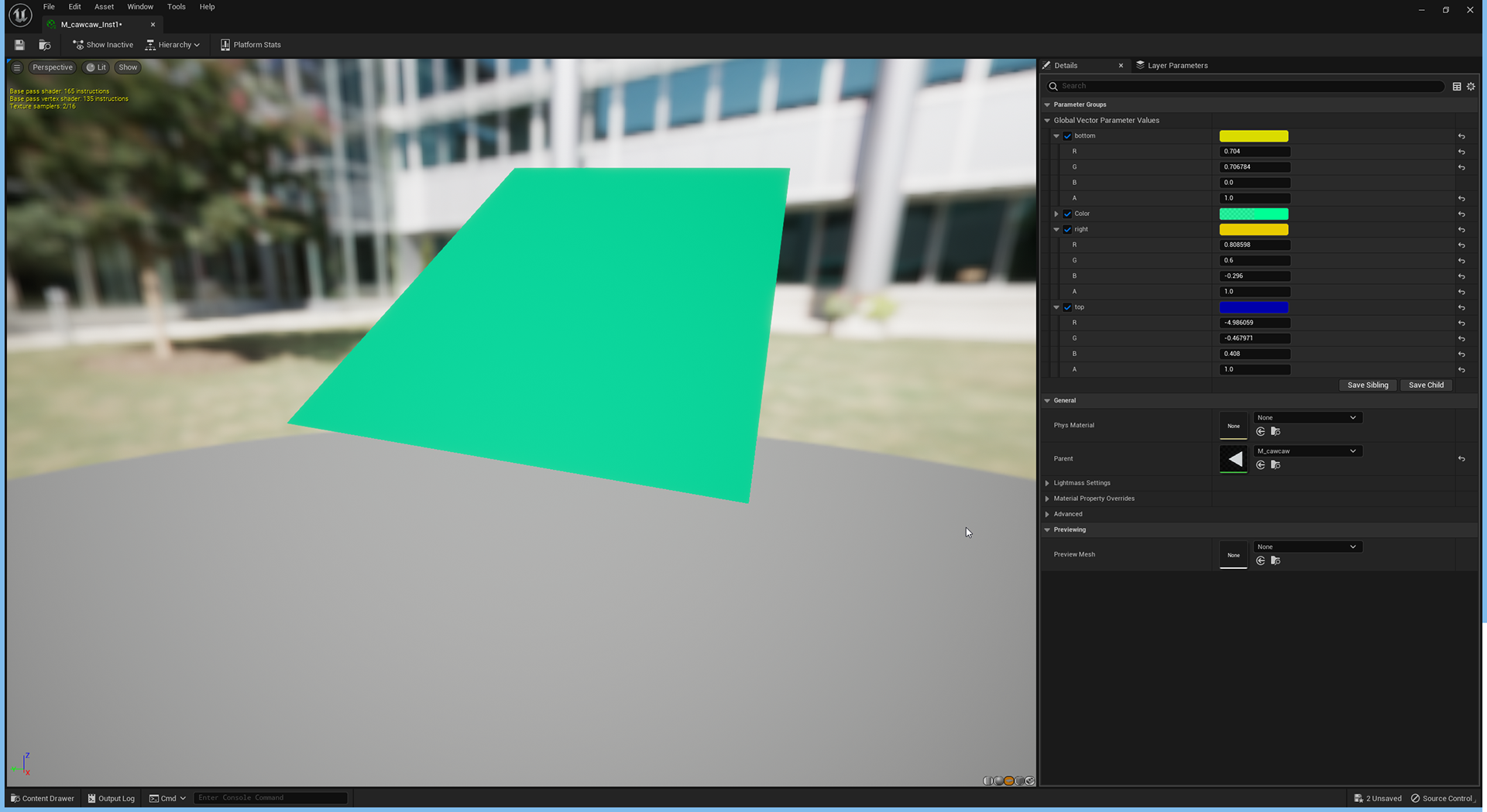Open Phys Material None dropdown
This screenshot has height=812, width=1487.
1307,418
